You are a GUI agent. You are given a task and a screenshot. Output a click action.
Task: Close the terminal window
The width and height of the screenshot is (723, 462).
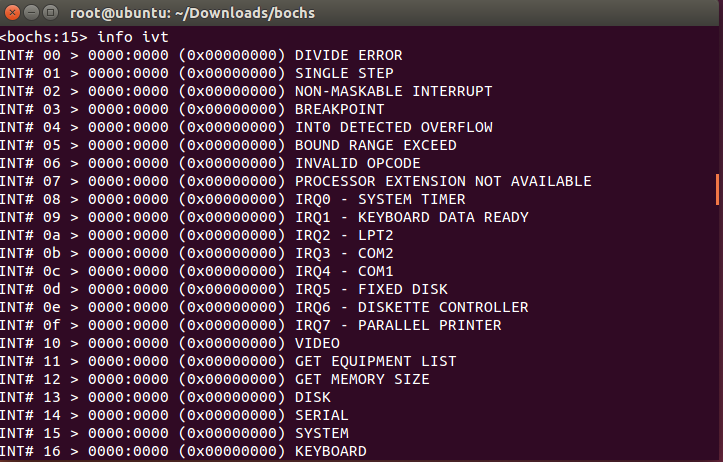[x=12, y=12]
